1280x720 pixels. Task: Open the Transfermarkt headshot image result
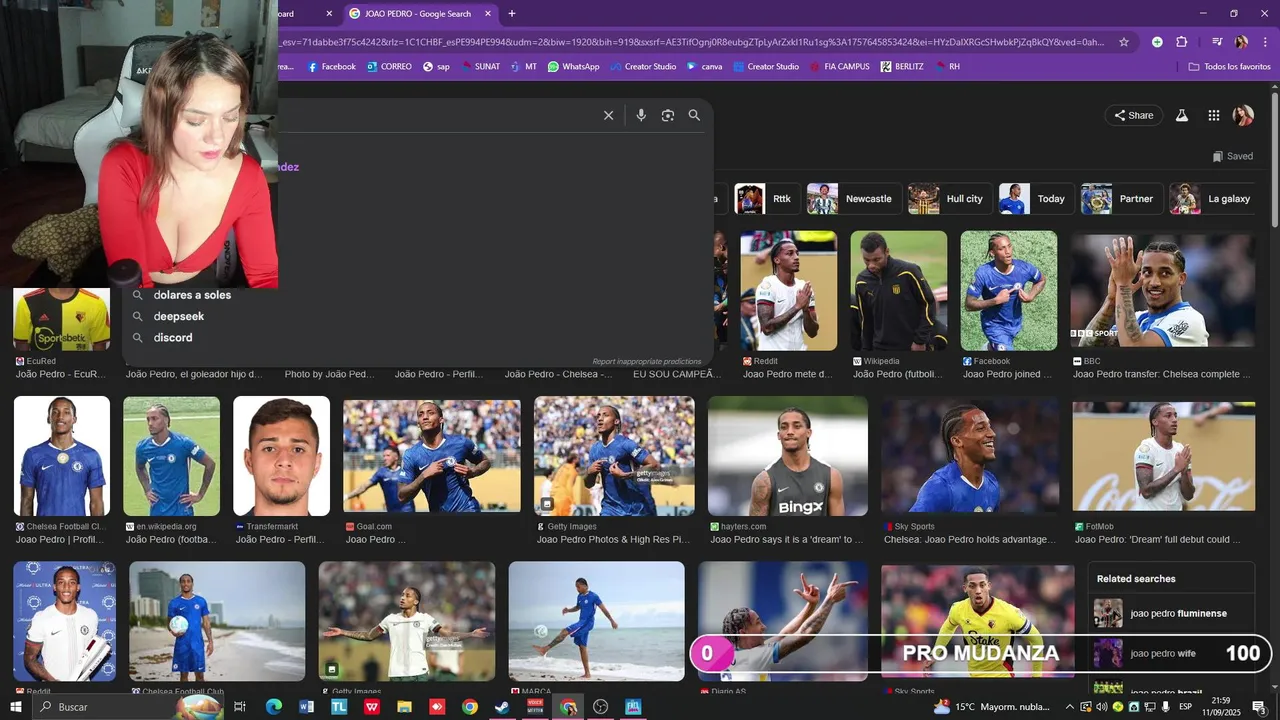pyautogui.click(x=281, y=456)
